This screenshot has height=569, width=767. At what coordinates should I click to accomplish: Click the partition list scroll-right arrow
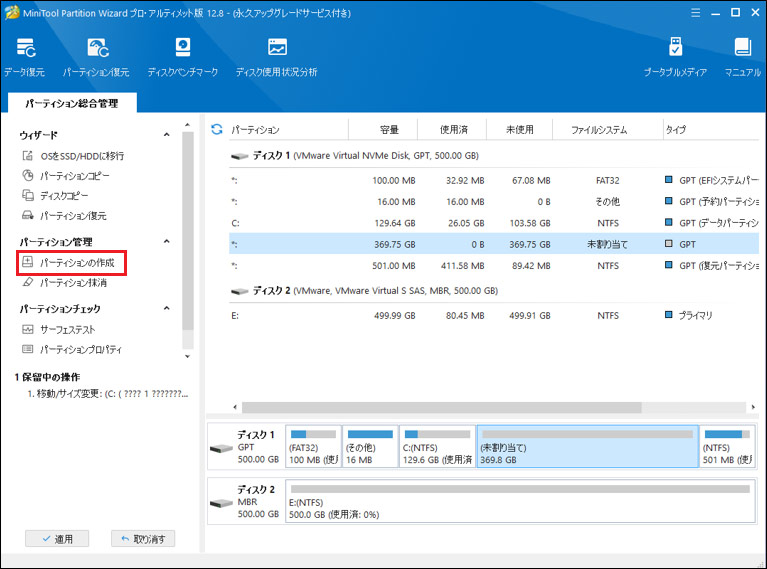pyautogui.click(x=753, y=407)
